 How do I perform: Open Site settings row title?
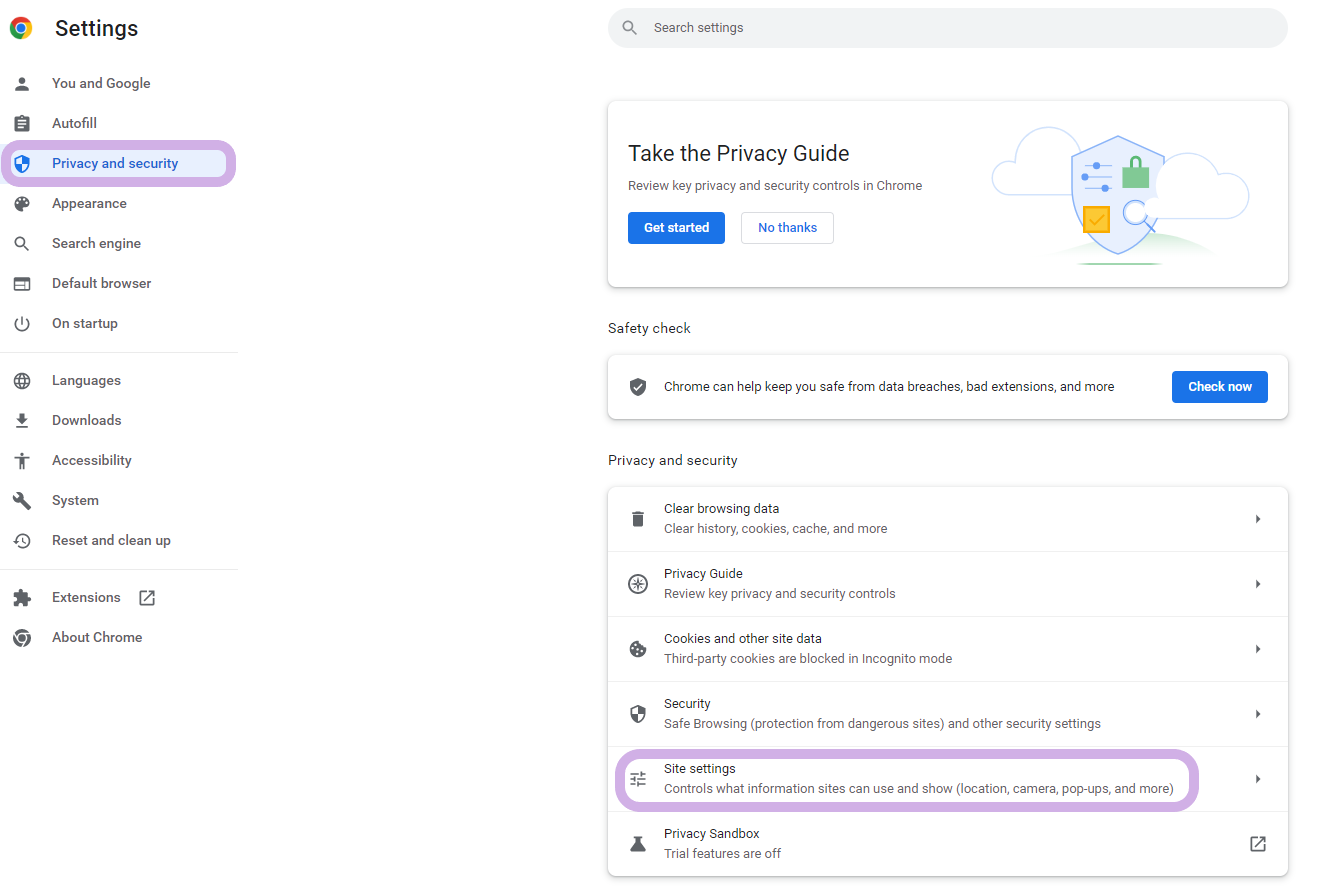pos(699,769)
